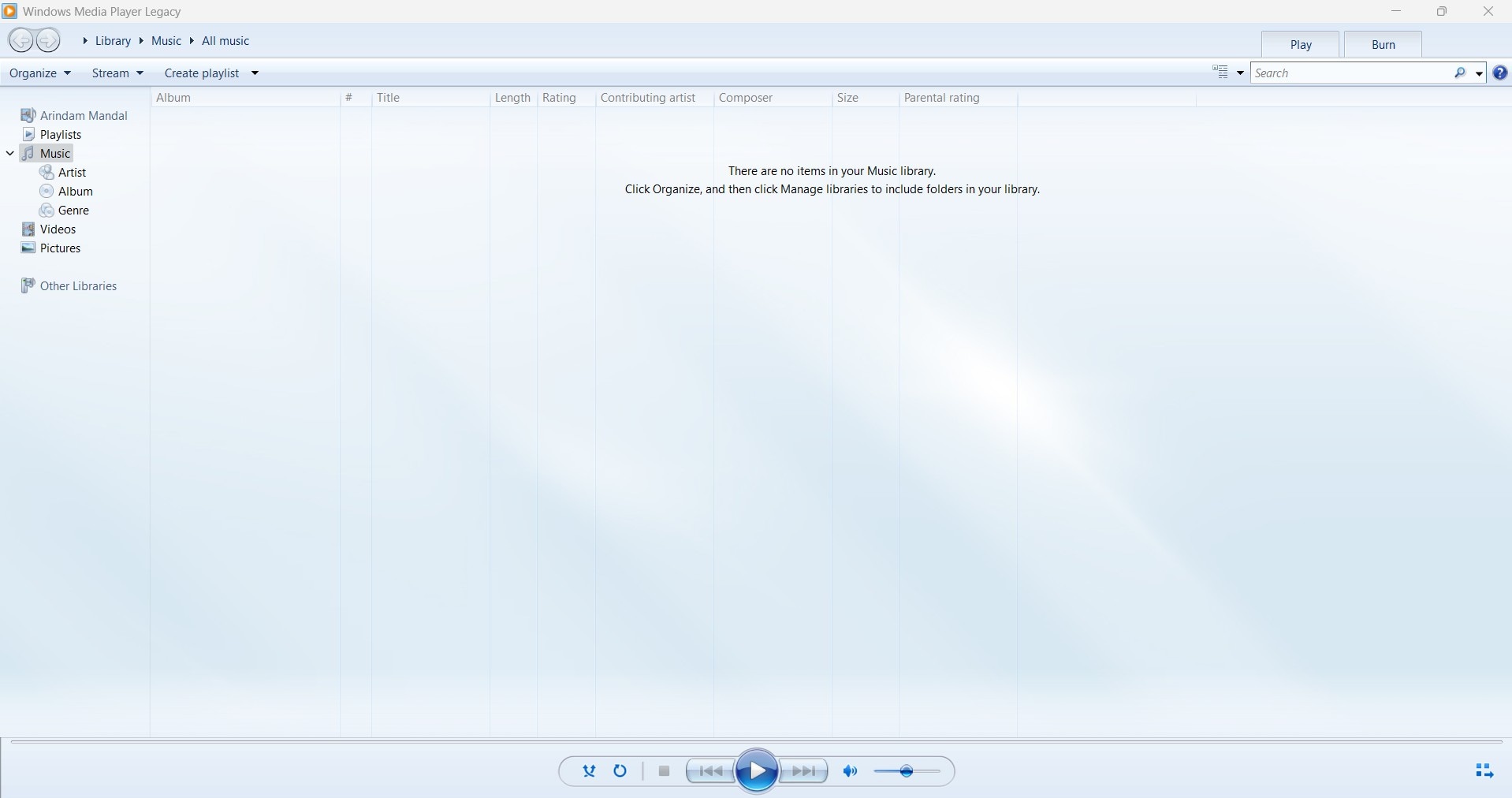Image resolution: width=1512 pixels, height=798 pixels.
Task: Toggle repeat mode
Action: point(620,771)
